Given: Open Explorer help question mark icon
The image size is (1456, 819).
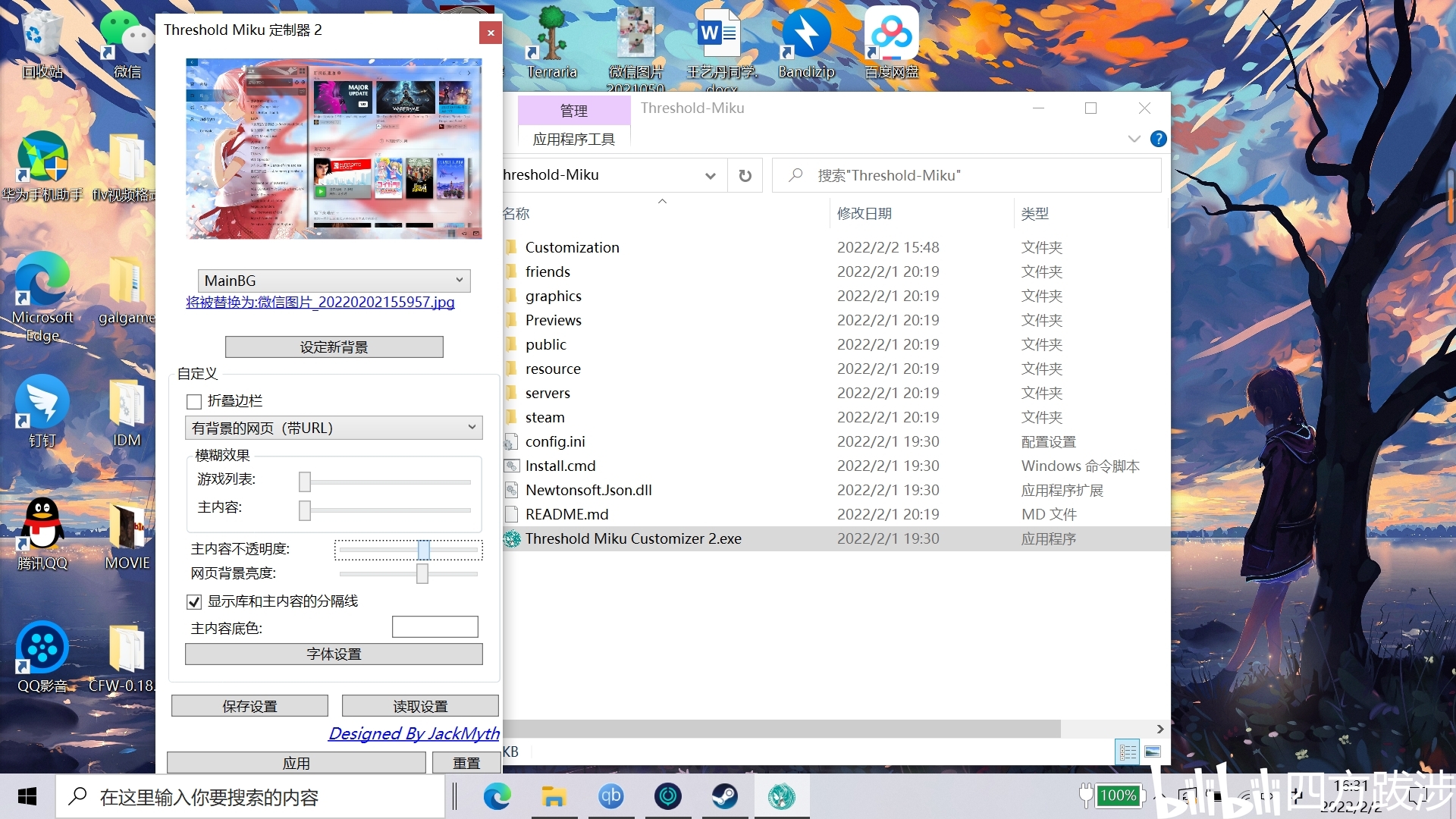Looking at the screenshot, I should [1158, 139].
